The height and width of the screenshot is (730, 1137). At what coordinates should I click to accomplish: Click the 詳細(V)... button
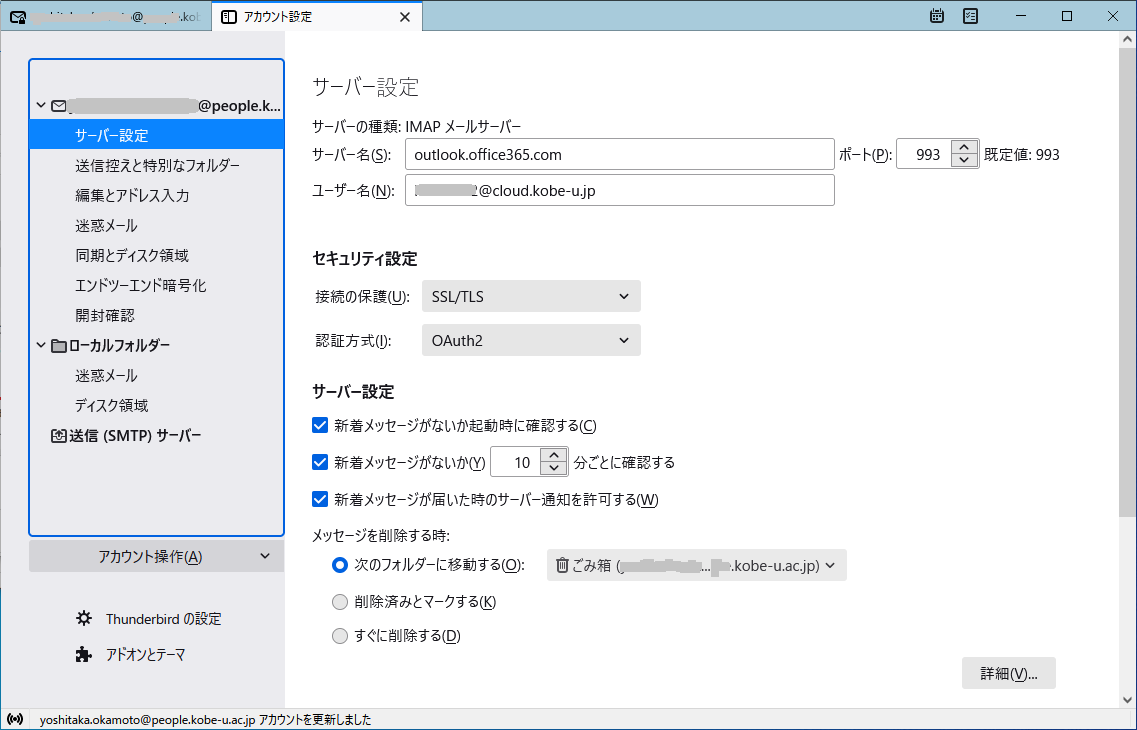1009,673
